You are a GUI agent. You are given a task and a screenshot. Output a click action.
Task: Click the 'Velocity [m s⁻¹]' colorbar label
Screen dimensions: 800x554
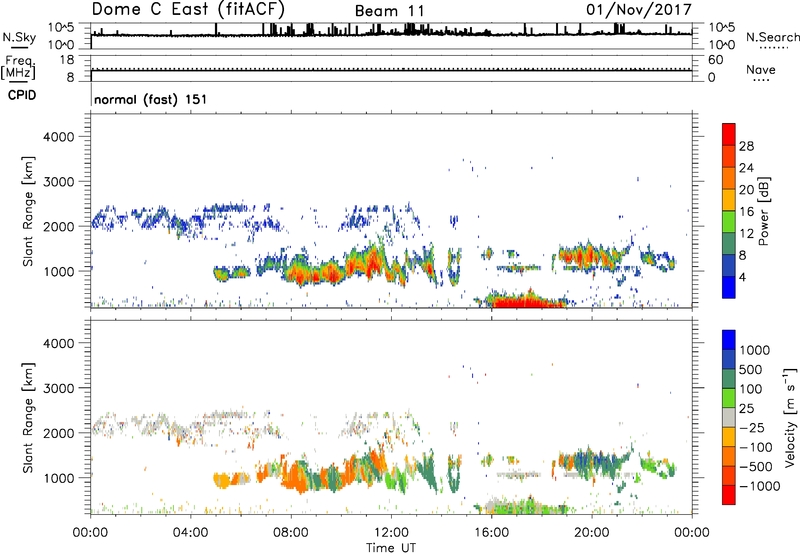click(x=790, y=417)
